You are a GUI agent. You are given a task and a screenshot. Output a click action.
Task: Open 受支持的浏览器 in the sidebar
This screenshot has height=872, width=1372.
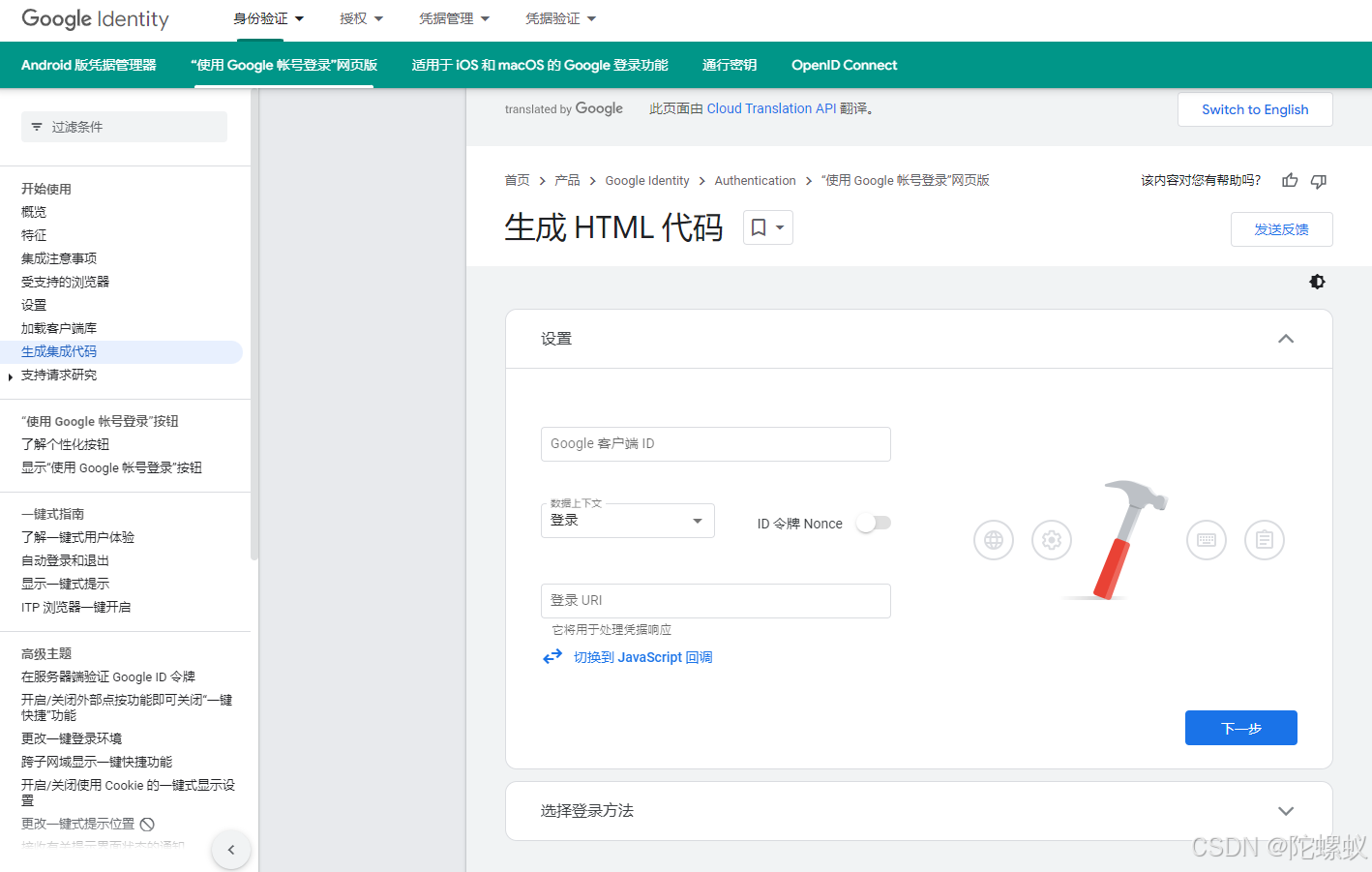click(x=66, y=282)
